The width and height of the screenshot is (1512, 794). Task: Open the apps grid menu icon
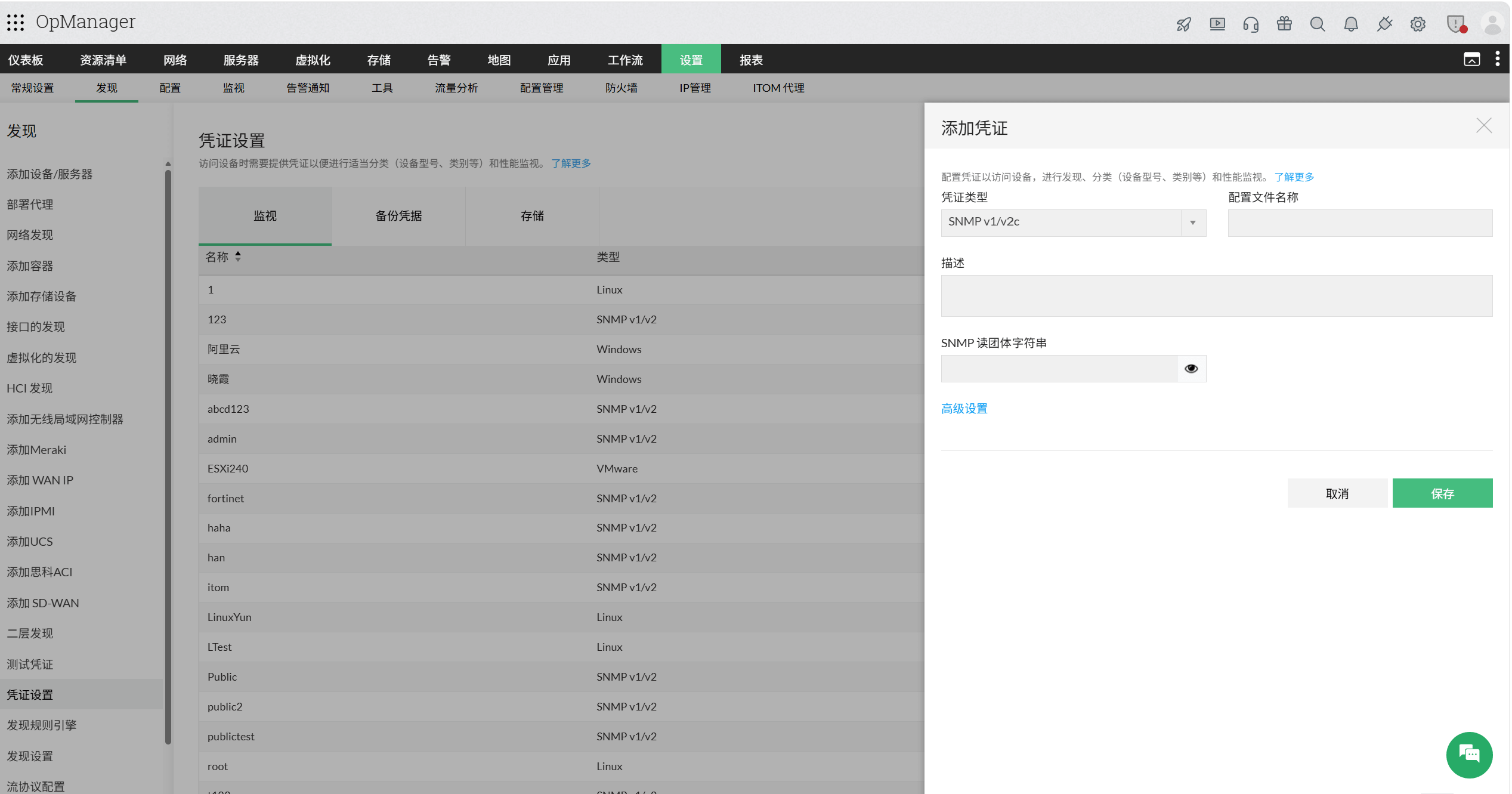[x=16, y=23]
